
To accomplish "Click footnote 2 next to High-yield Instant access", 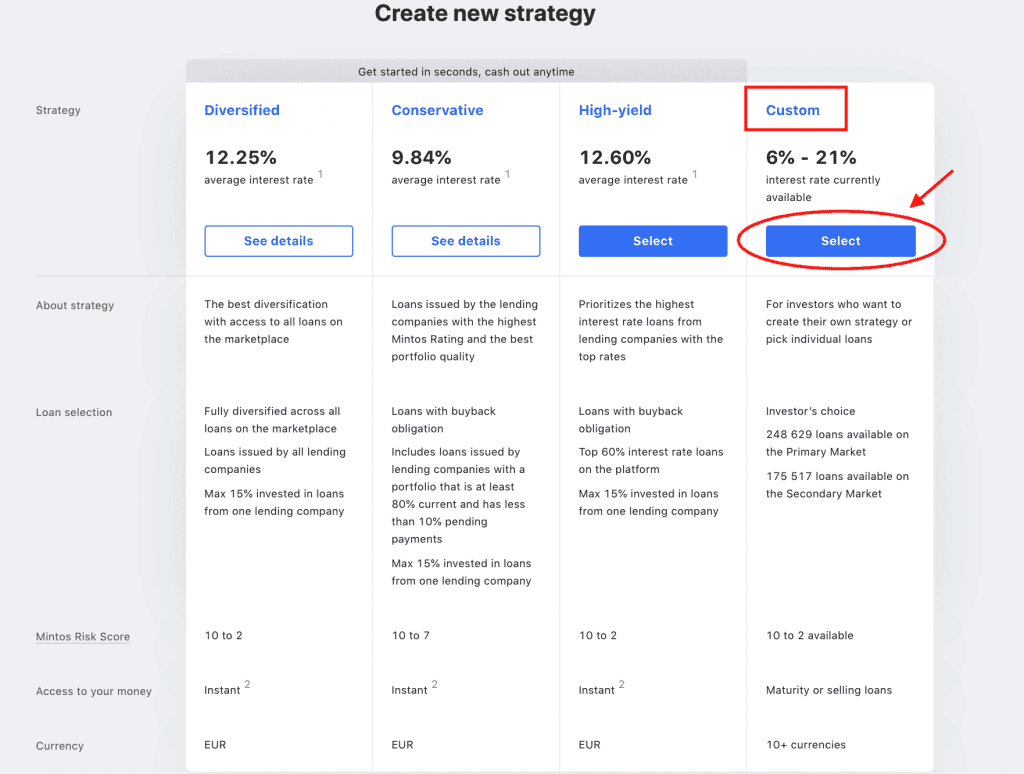I will pyautogui.click(x=621, y=685).
